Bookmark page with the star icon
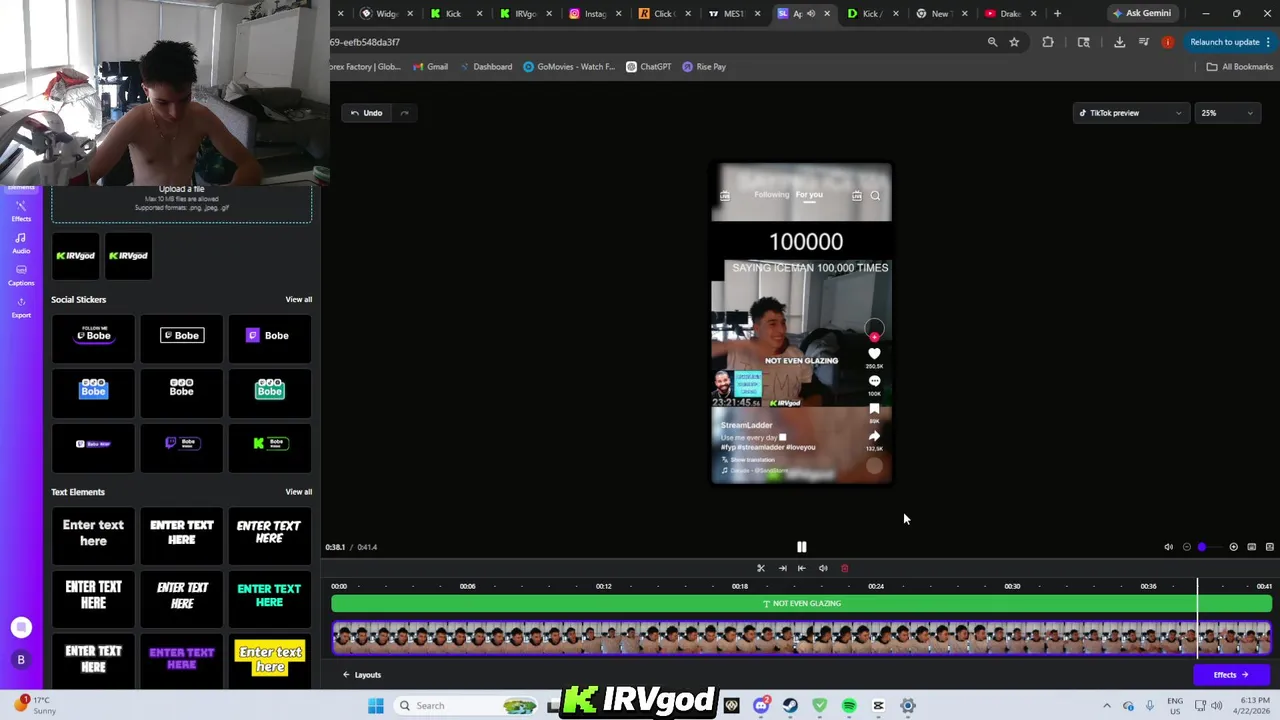Screen dimensions: 1280x720 [x=1014, y=42]
